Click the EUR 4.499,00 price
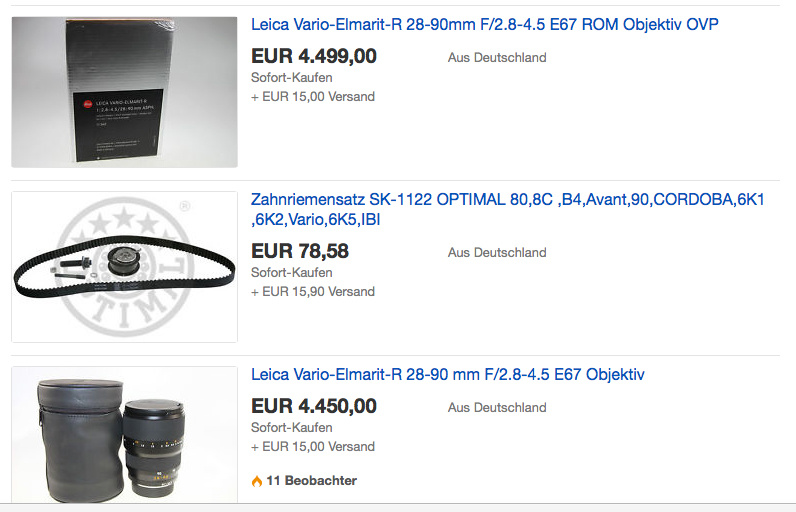The width and height of the screenshot is (796, 512). [313, 57]
